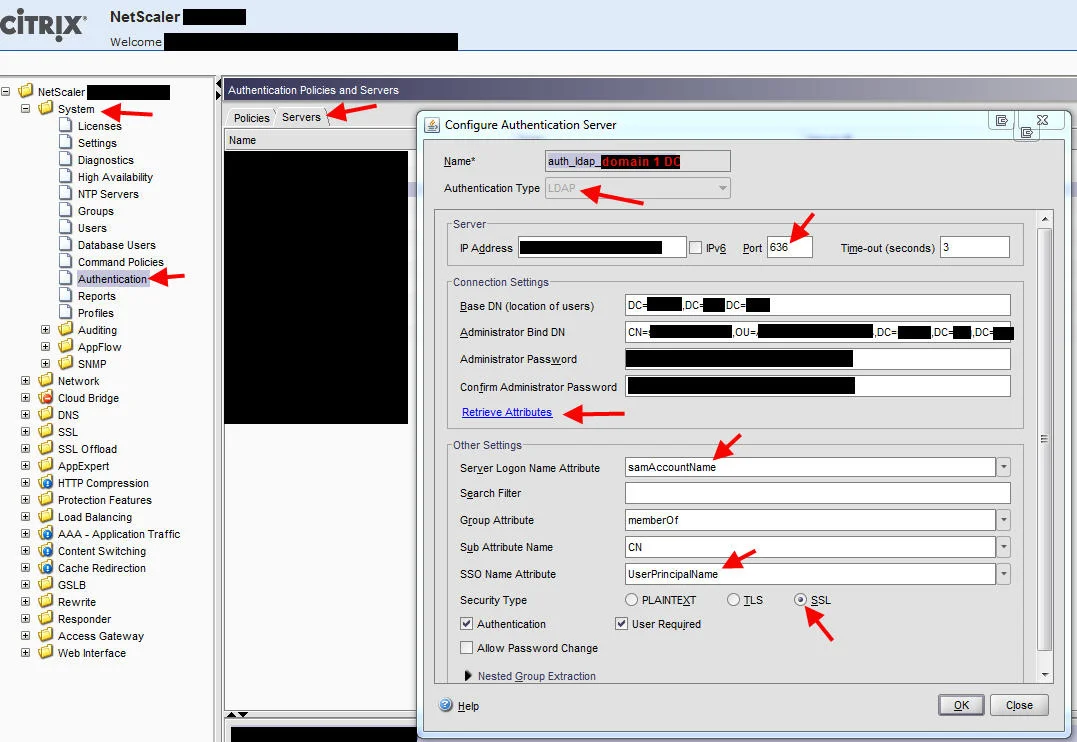1077x742 pixels.
Task: Select SSL security type radio button
Action: coord(800,600)
